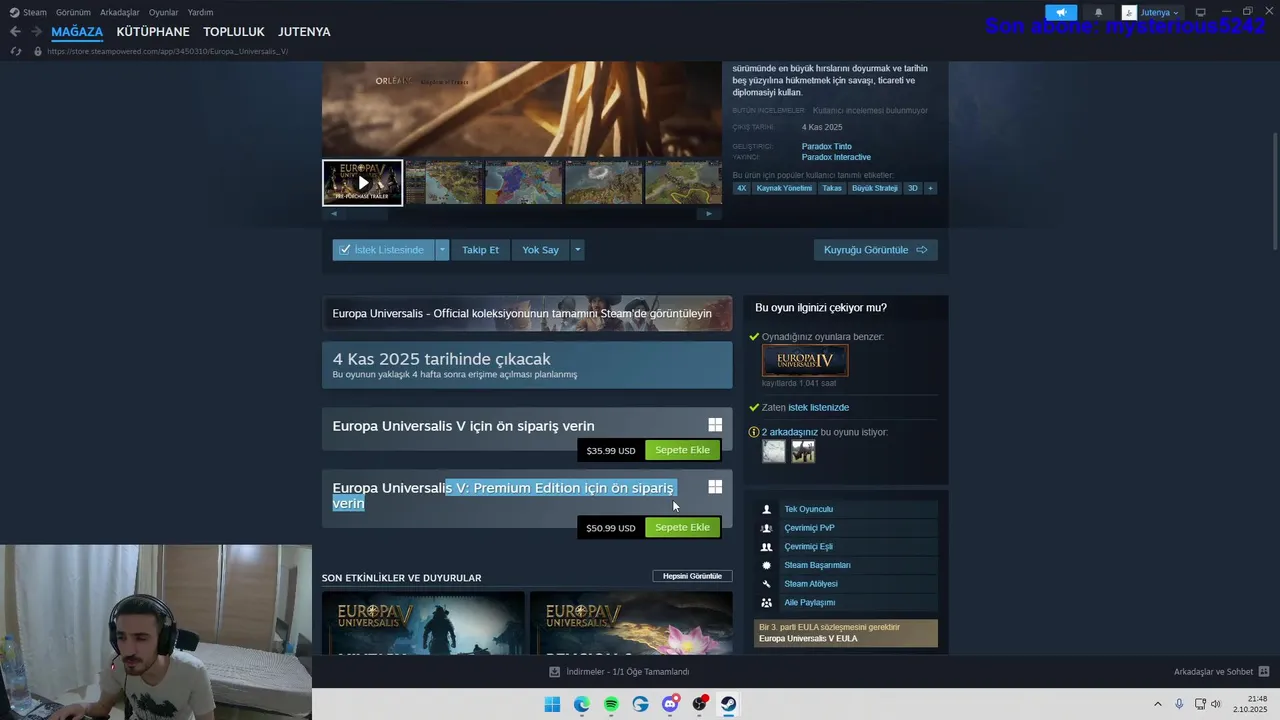Switch to the KÜTÜPHANE tab
Viewport: 1280px width, 720px height.
(x=153, y=31)
